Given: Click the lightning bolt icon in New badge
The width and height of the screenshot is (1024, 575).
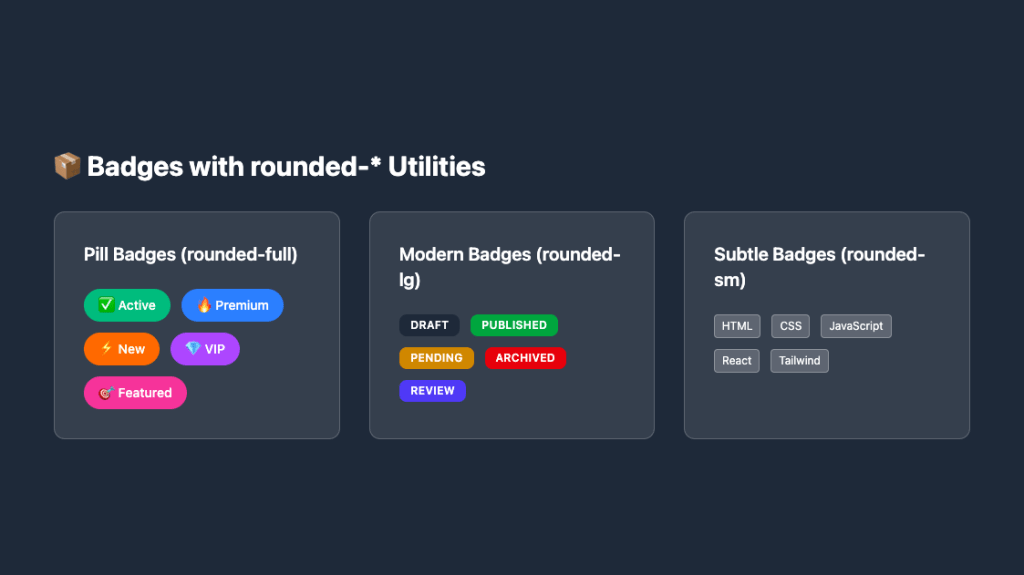Looking at the screenshot, I should pyautogui.click(x=107, y=348).
